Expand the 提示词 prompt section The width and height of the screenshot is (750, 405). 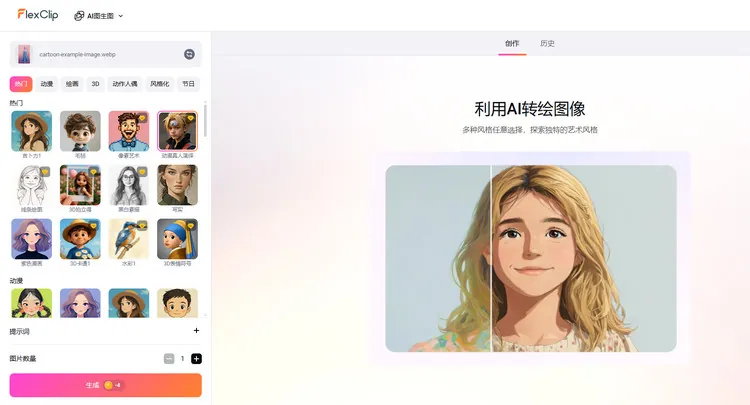click(x=196, y=330)
